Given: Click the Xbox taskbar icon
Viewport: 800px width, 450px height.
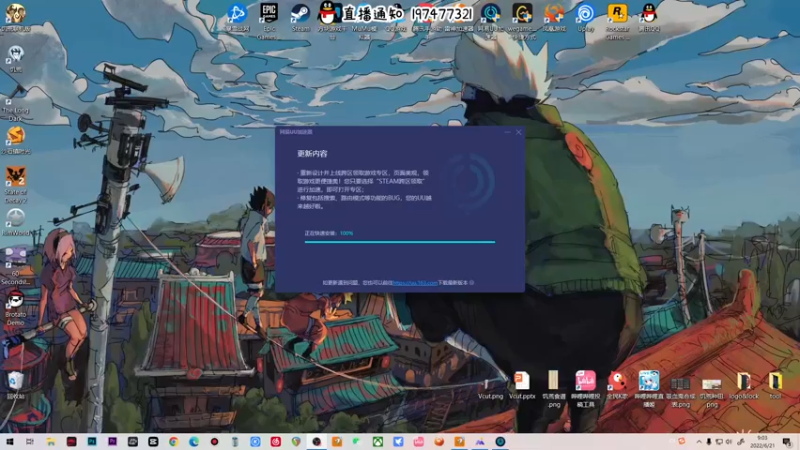Looking at the screenshot, I should point(378,441).
